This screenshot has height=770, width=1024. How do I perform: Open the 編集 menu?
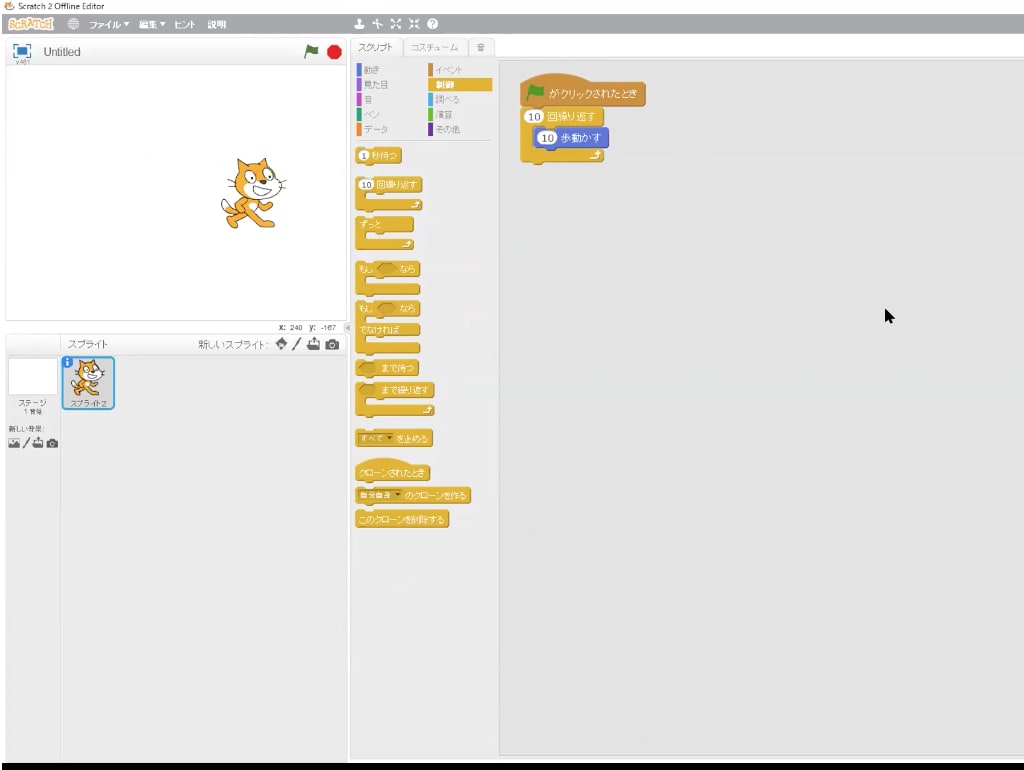point(152,24)
